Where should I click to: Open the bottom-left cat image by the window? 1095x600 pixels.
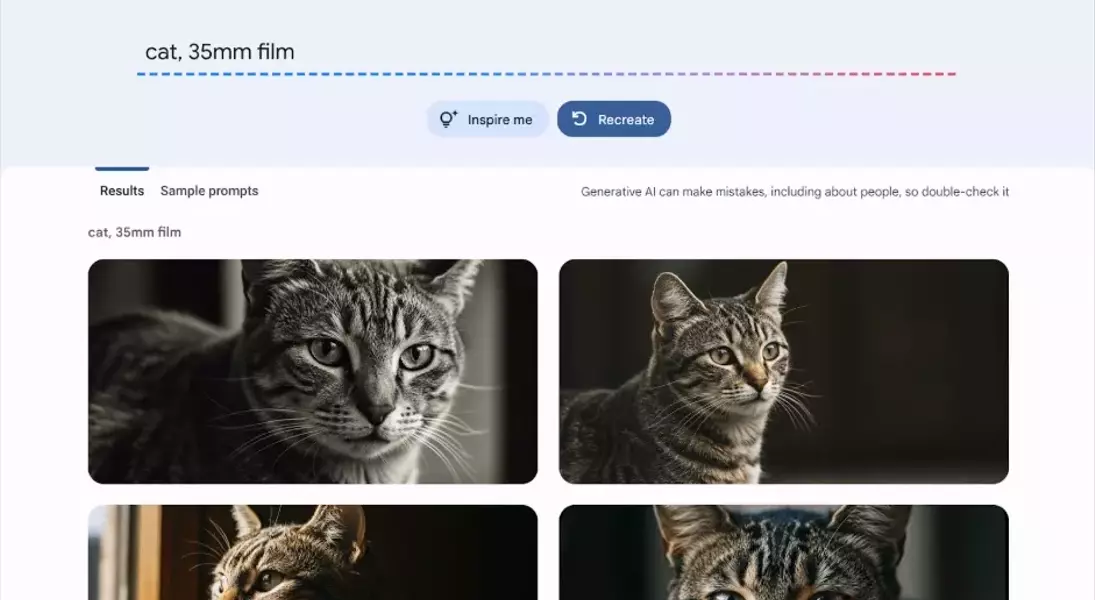(312, 552)
